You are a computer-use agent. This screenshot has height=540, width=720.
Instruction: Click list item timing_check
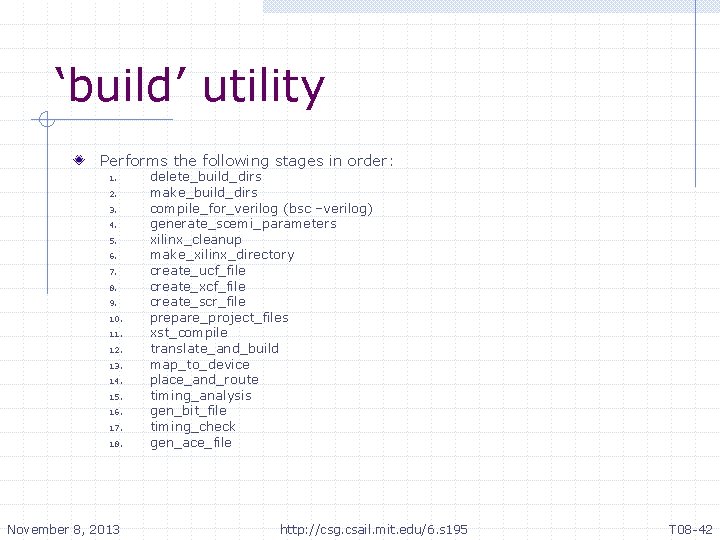(x=193, y=427)
